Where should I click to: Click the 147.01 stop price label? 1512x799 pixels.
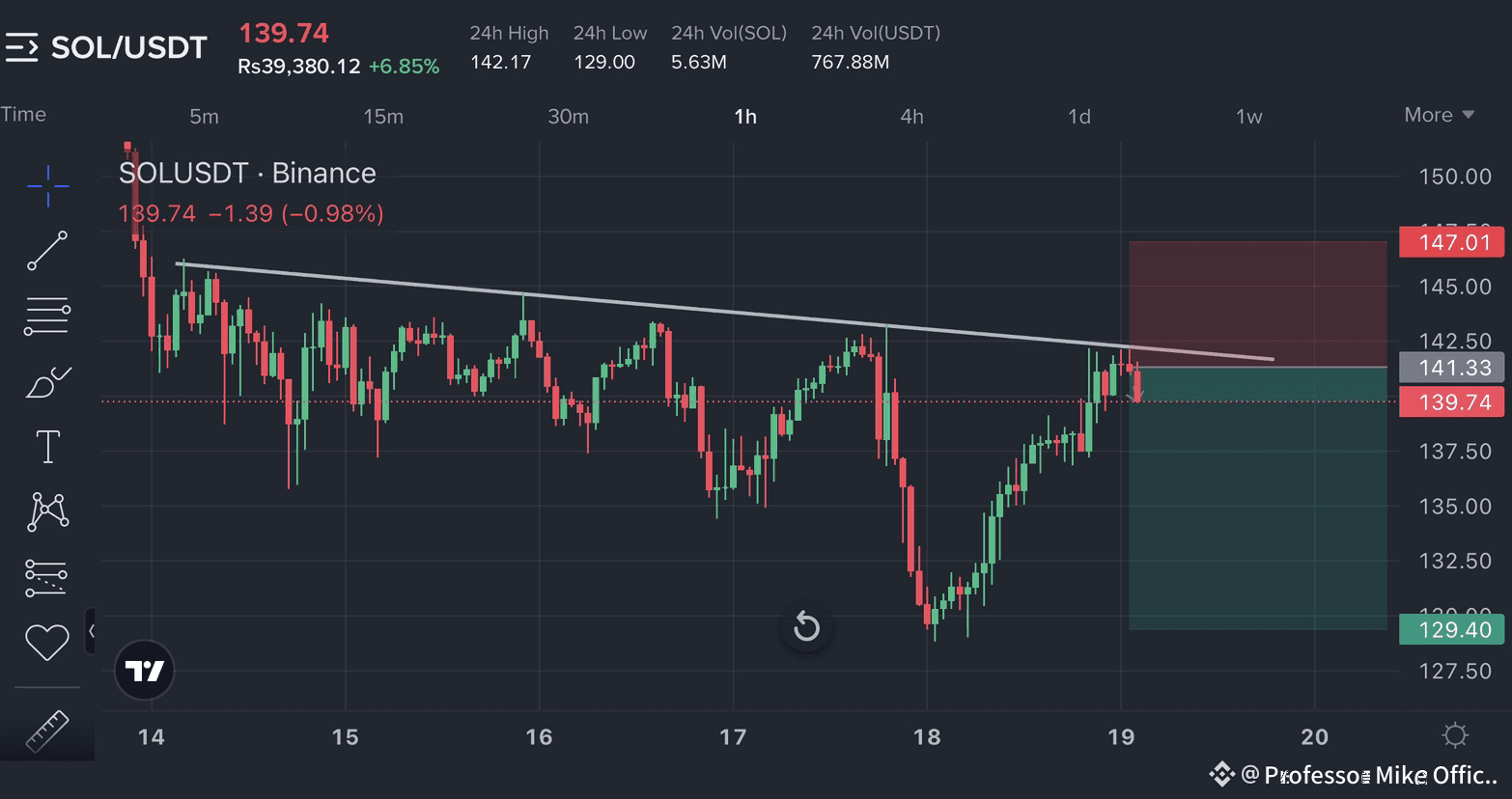[1451, 241]
